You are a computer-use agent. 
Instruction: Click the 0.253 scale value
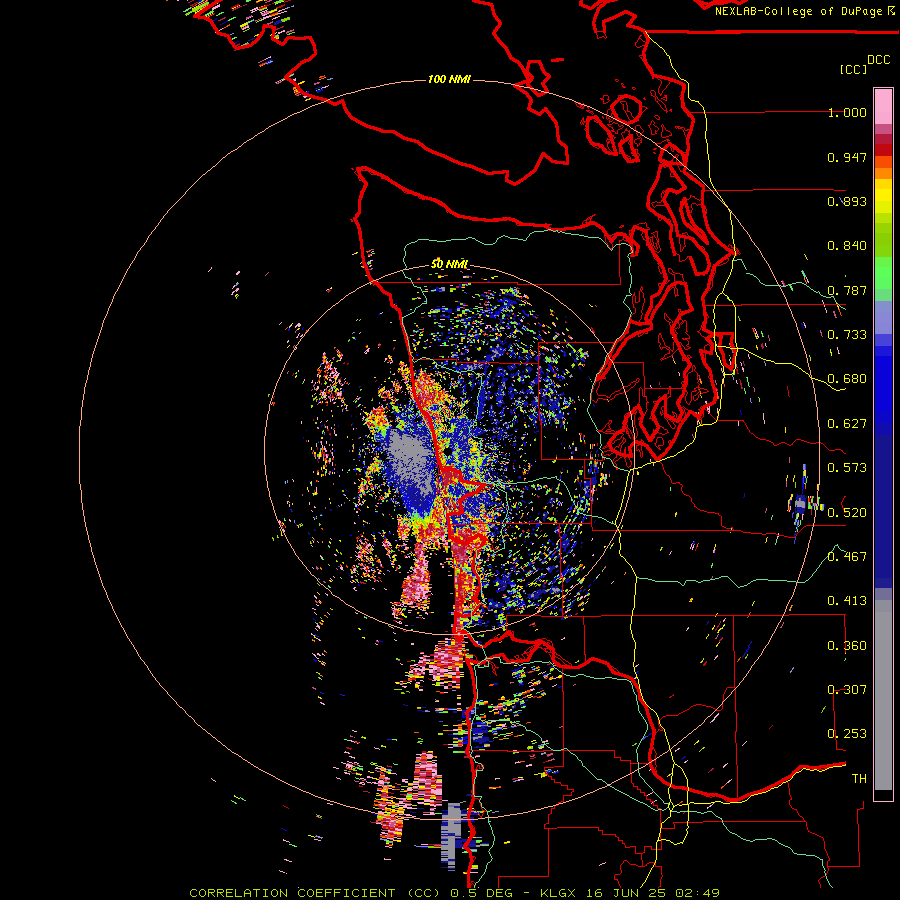click(847, 734)
